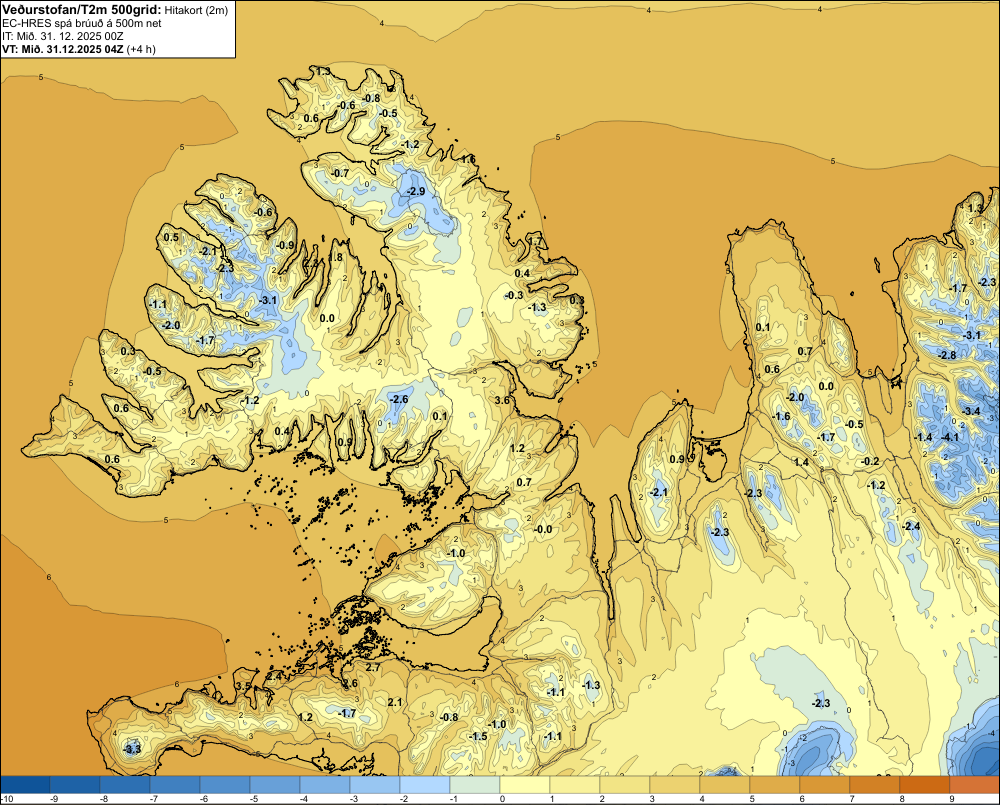The width and height of the screenshot is (1000, 805).
Task: Click the -0.3 temperature value
Action: 514,295
